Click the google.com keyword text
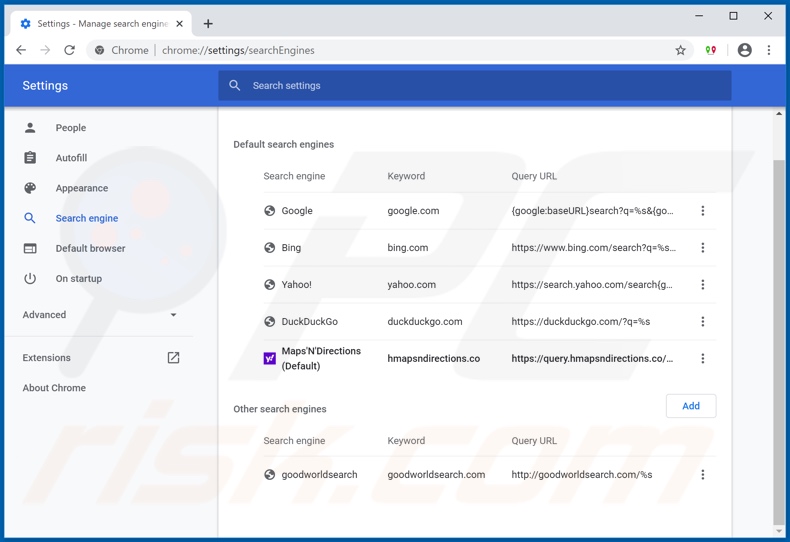The image size is (790, 542). 413,211
